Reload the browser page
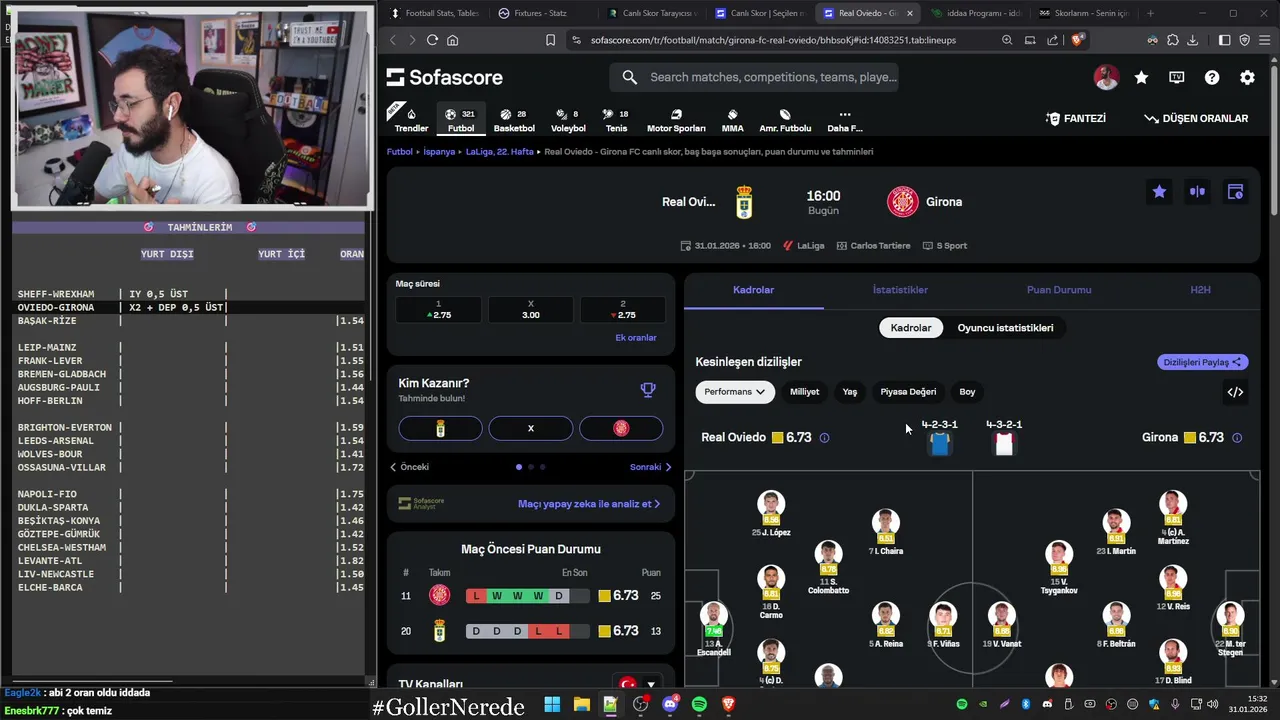The width and height of the screenshot is (1280, 720). (432, 40)
